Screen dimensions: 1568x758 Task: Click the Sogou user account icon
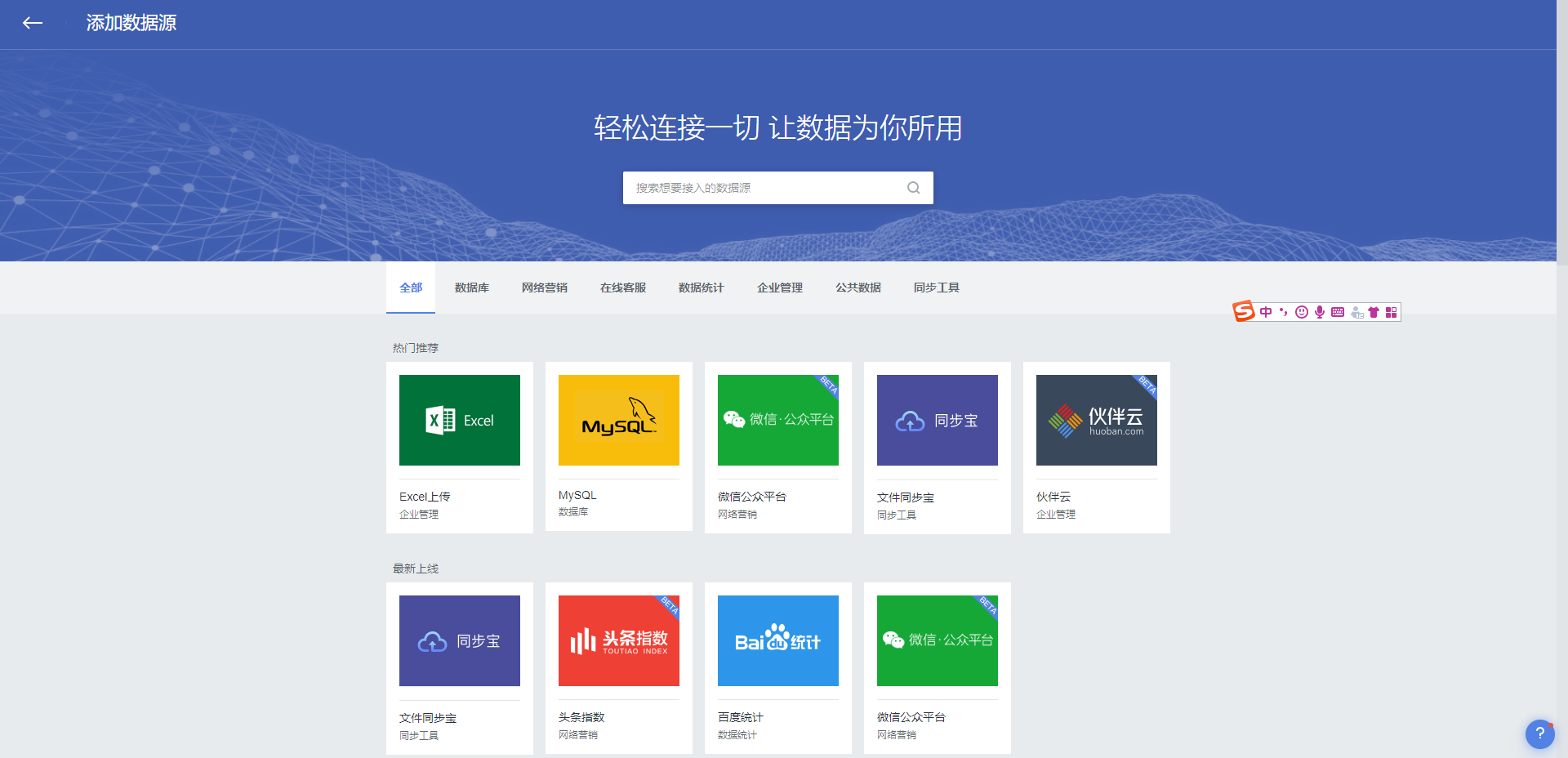click(x=1356, y=312)
